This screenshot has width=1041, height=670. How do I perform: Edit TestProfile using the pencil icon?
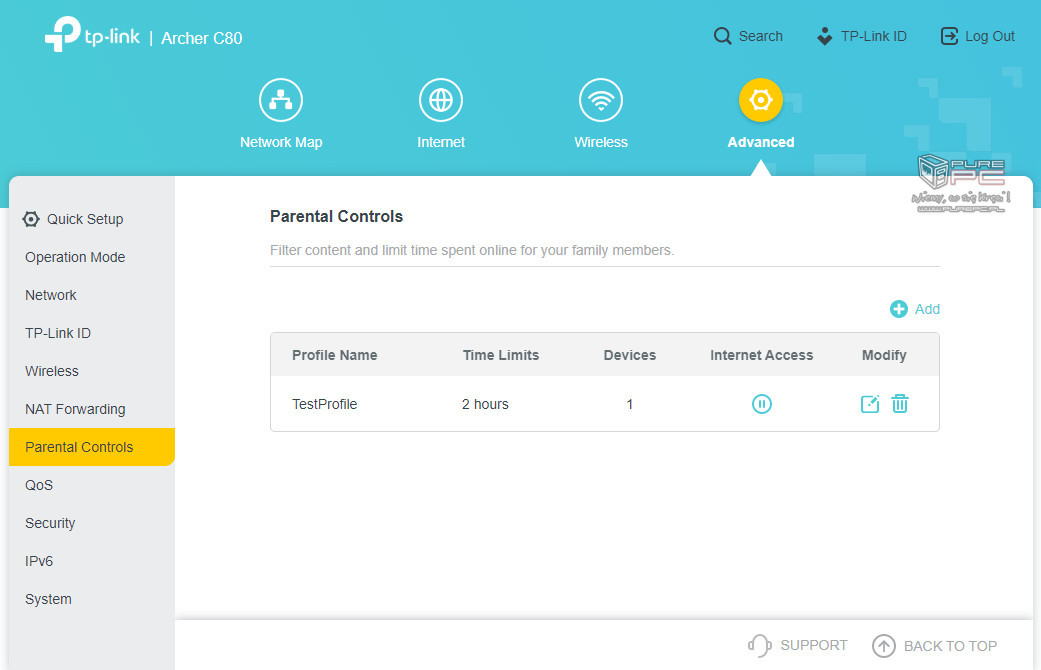(870, 404)
